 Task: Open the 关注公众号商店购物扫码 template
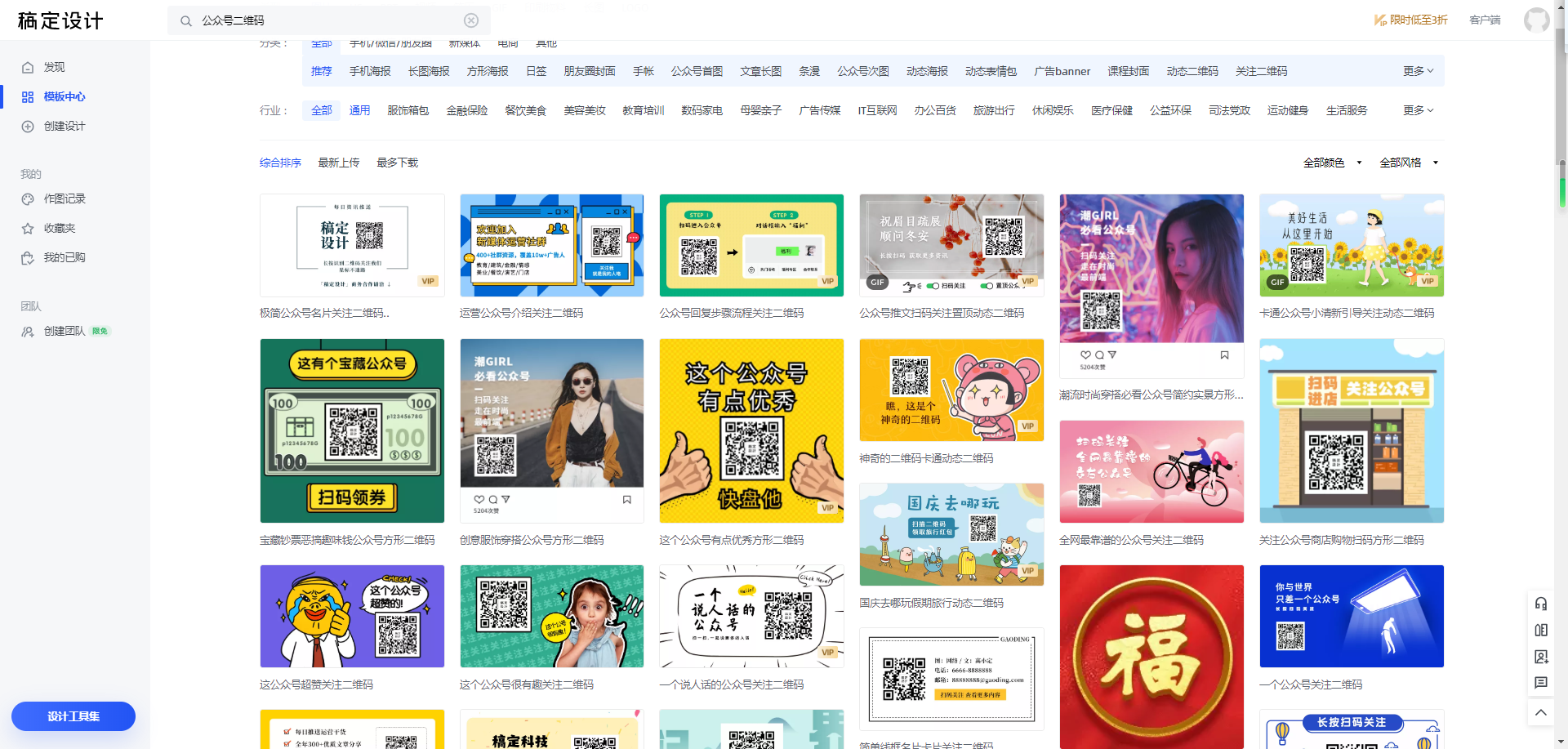point(1352,430)
